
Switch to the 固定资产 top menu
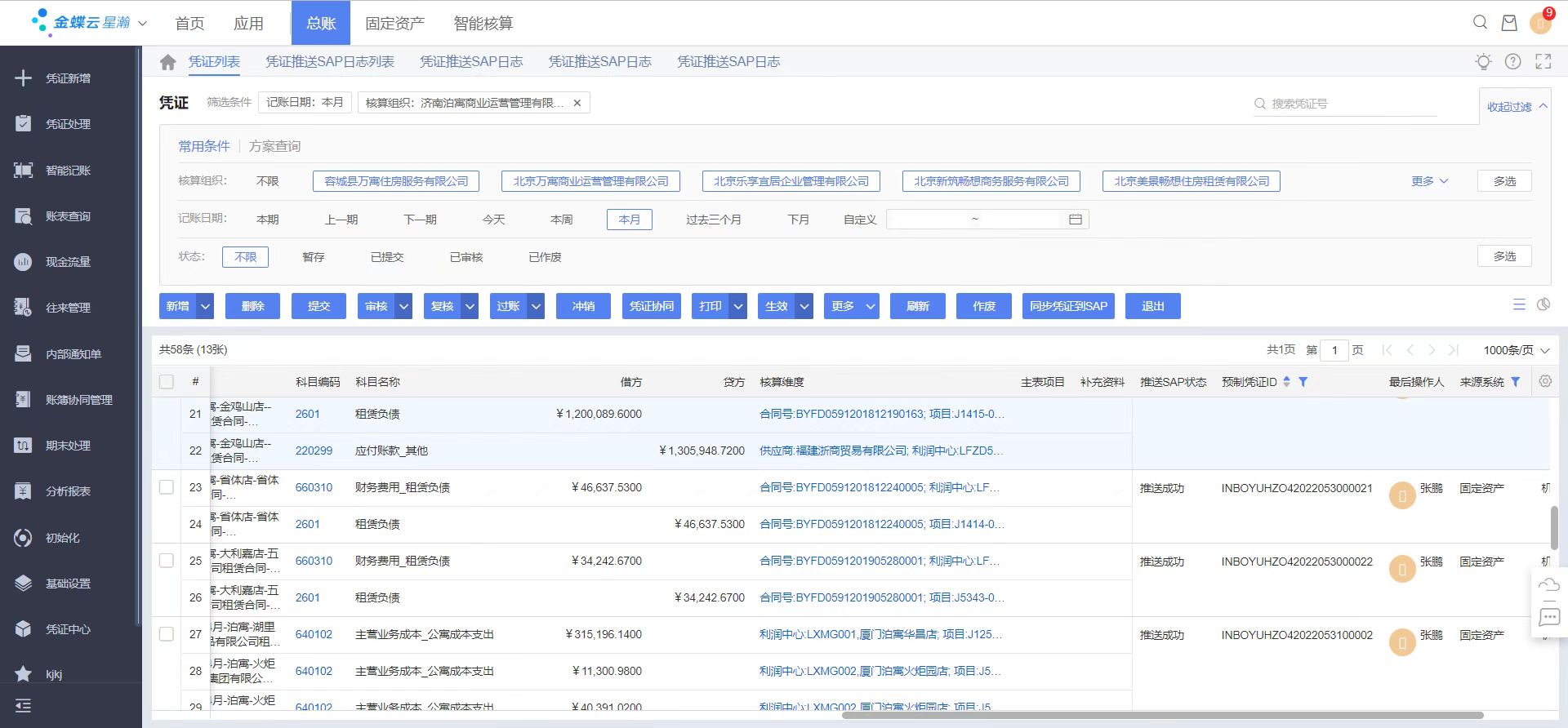(394, 24)
